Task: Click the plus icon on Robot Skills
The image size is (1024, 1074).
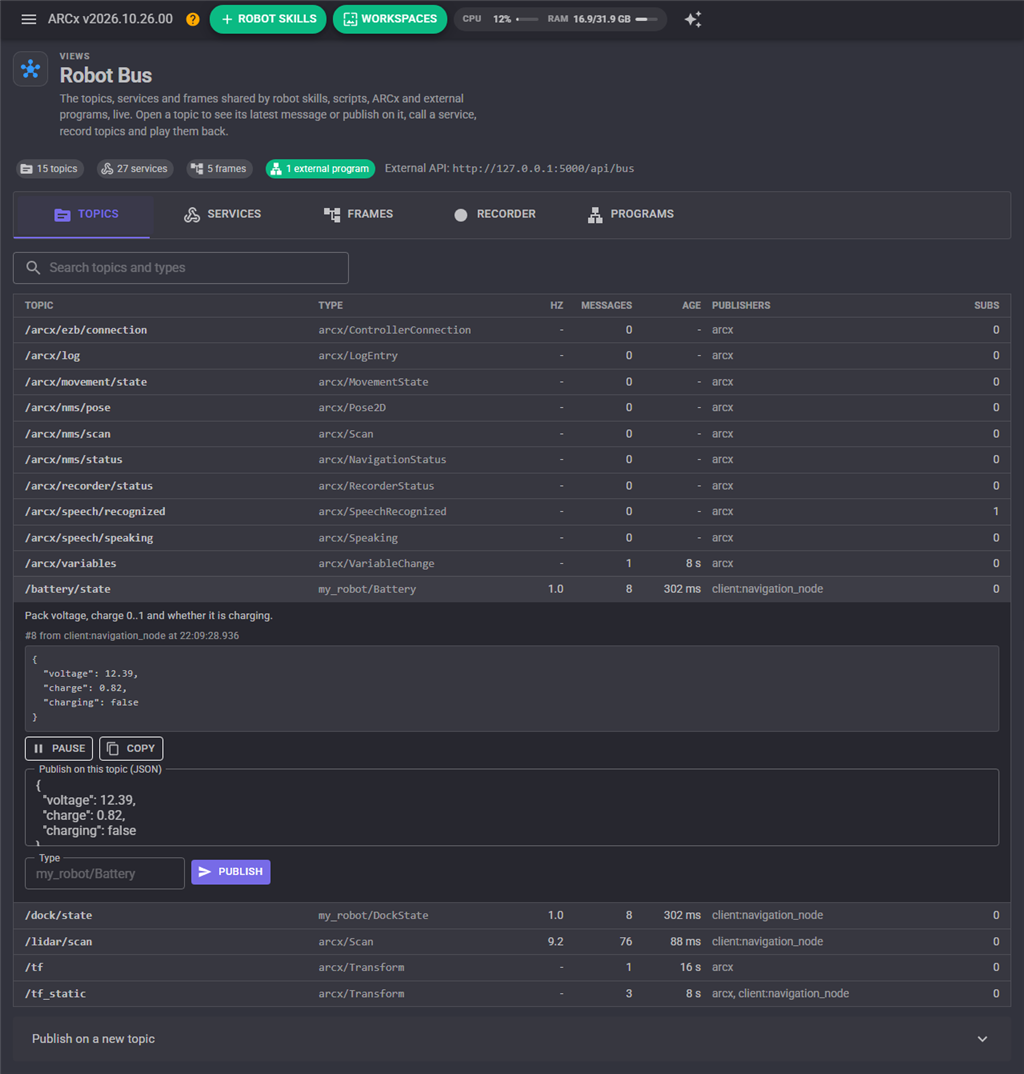Action: (x=227, y=19)
